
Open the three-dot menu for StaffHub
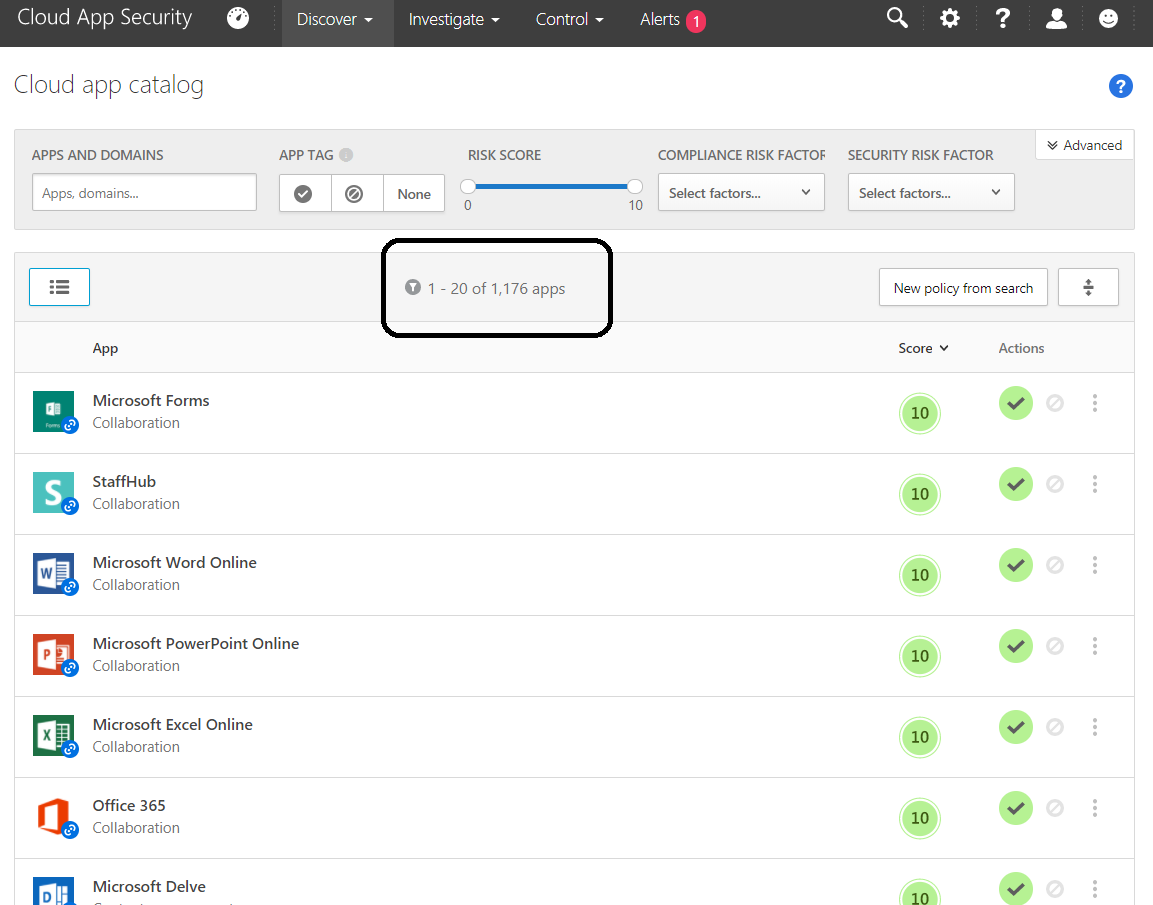[1095, 484]
